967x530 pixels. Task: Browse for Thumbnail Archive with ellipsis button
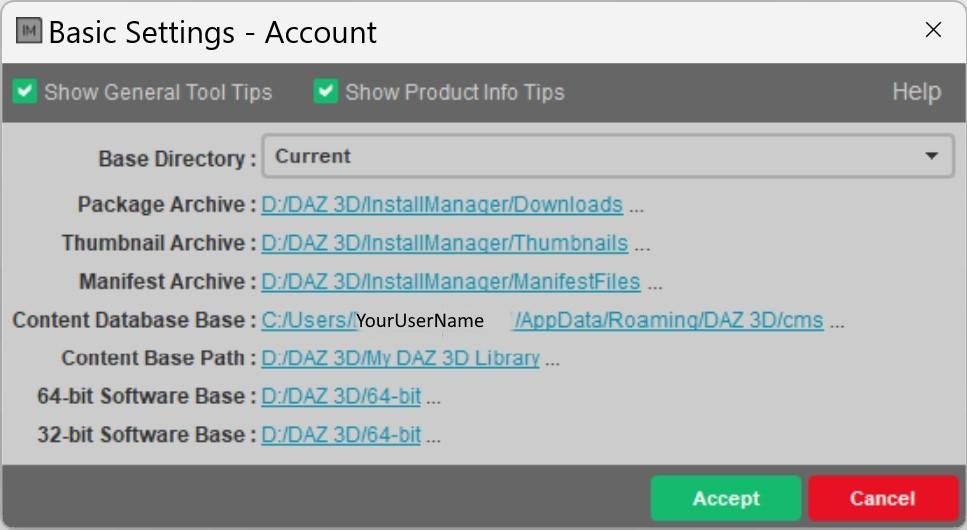click(x=642, y=245)
